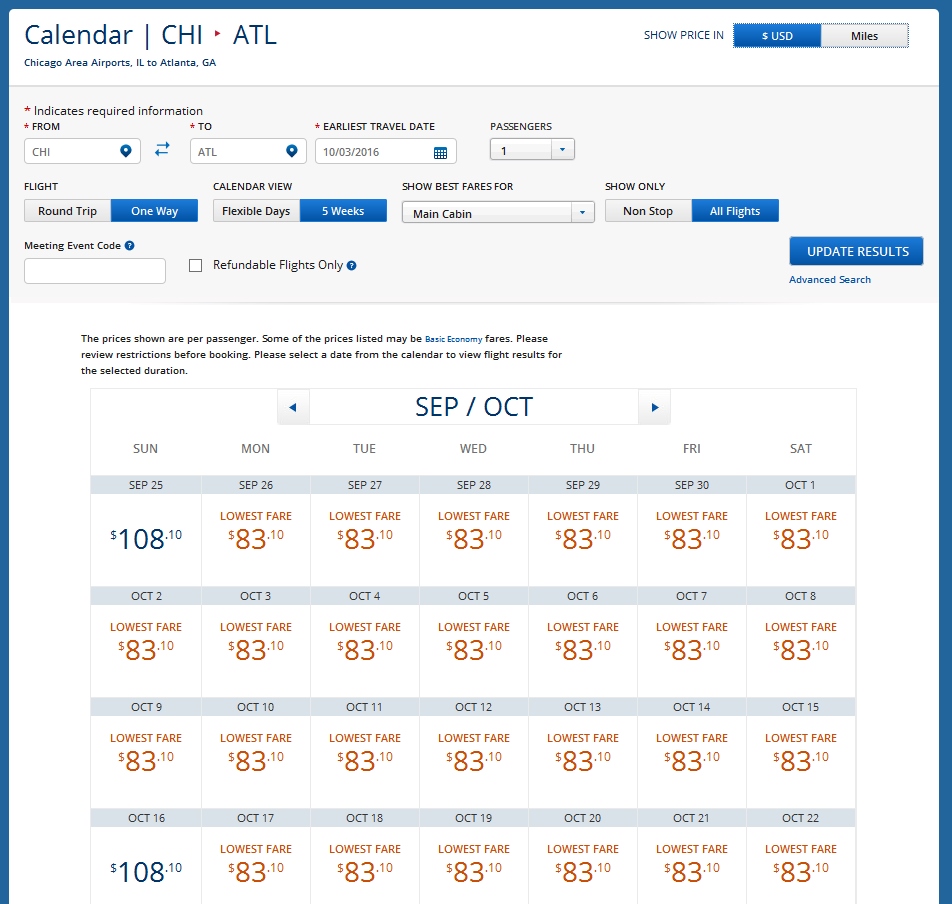Open help icon for Meeting Event Code
This screenshot has height=904, width=952.
point(130,246)
